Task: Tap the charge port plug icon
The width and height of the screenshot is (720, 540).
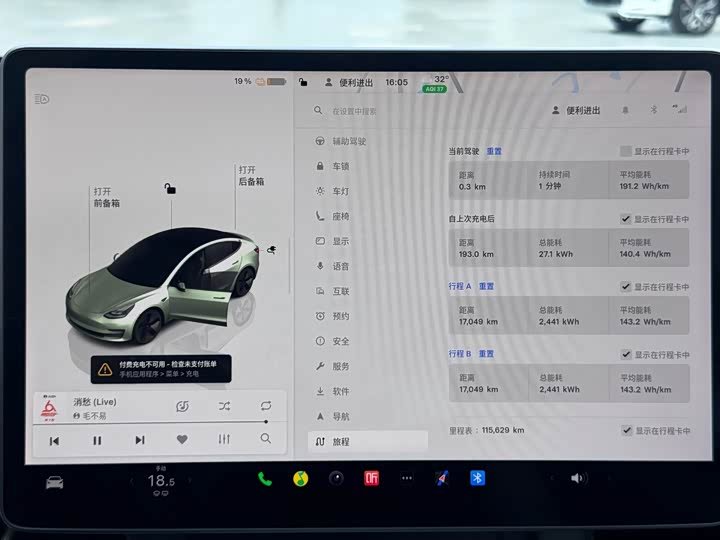Action: (x=272, y=250)
